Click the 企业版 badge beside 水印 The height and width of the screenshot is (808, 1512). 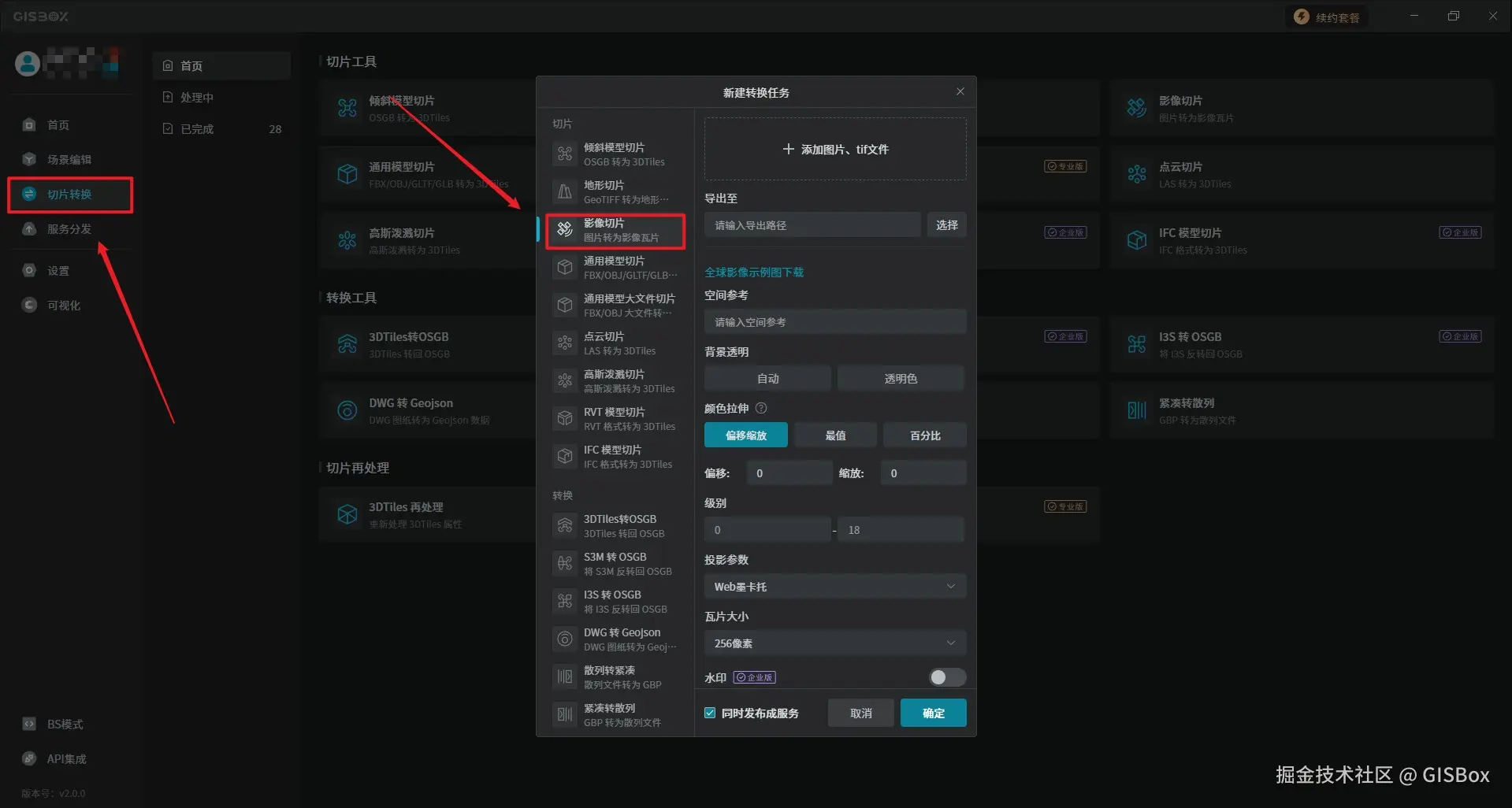click(x=755, y=677)
